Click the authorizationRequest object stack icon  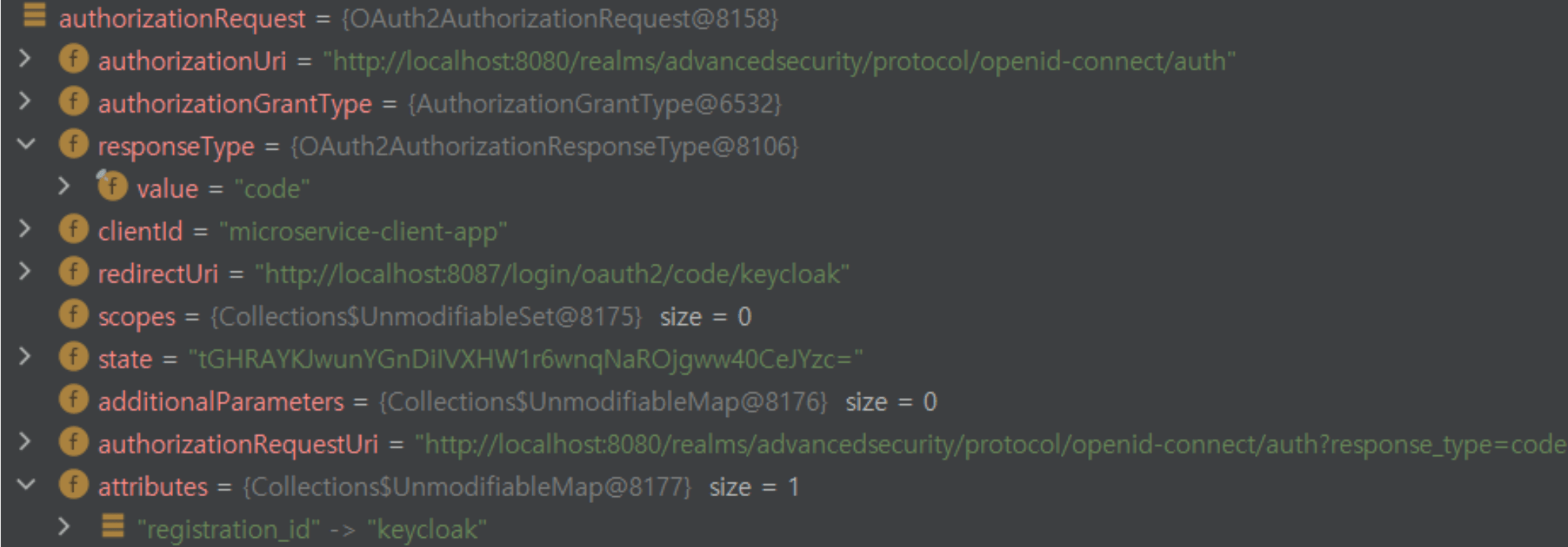[35, 15]
